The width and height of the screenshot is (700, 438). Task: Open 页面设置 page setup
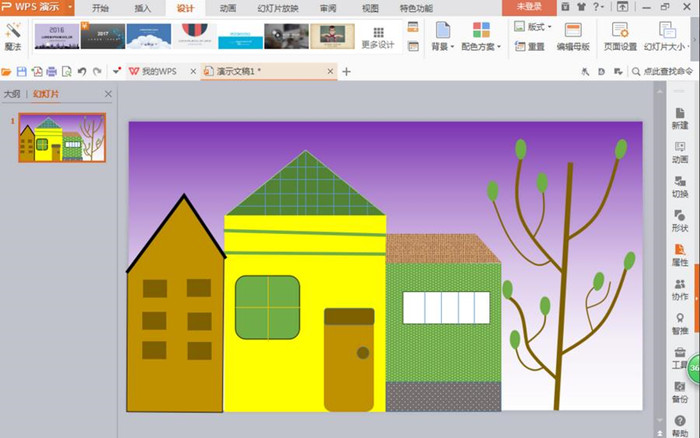[x=620, y=37]
